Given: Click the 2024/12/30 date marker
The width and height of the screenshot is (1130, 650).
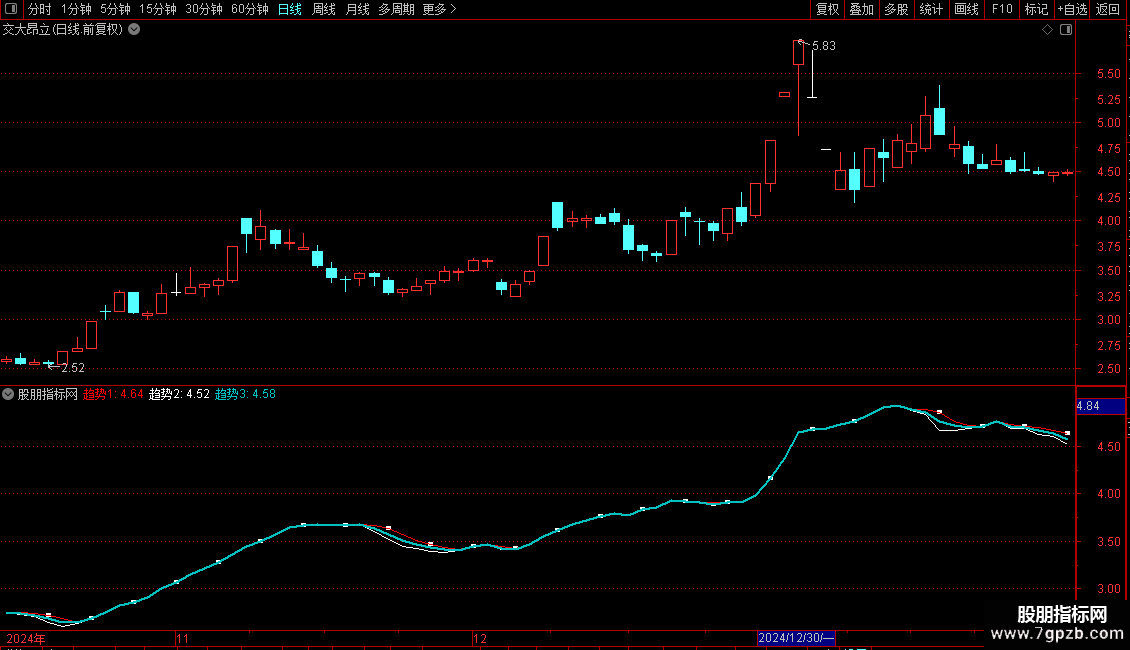Looking at the screenshot, I should coord(796,638).
